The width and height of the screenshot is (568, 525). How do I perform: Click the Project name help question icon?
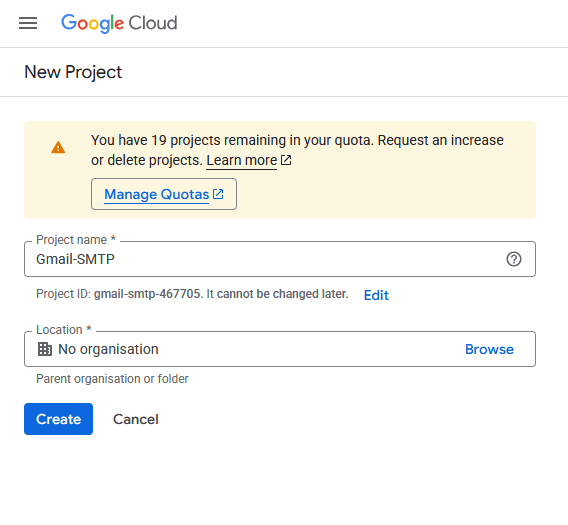point(514,259)
